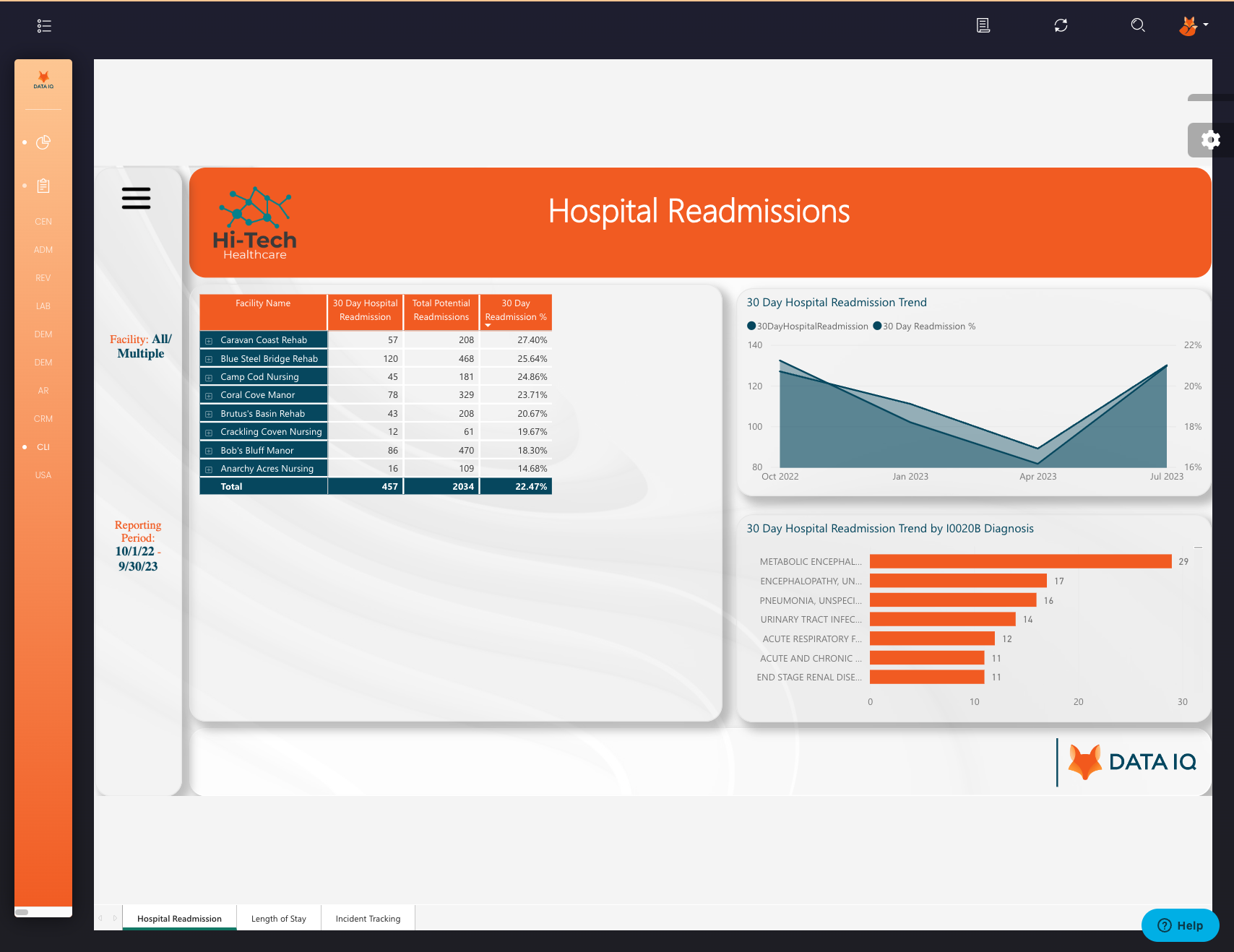This screenshot has width=1234, height=952.
Task: Expand the Coral Cove Manor row
Action: [x=209, y=396]
